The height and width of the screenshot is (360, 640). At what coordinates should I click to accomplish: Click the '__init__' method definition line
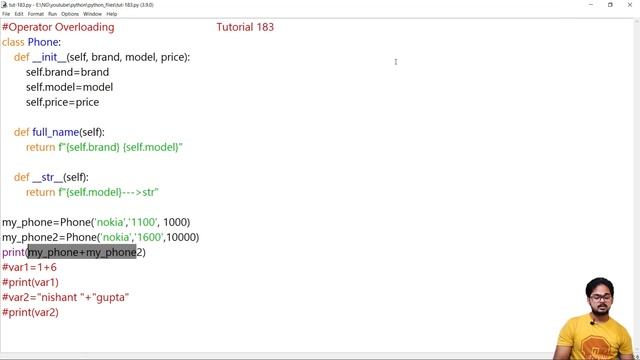point(102,58)
